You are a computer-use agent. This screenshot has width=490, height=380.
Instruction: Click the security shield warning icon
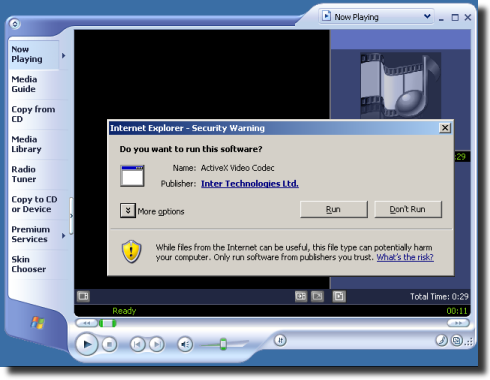click(131, 252)
